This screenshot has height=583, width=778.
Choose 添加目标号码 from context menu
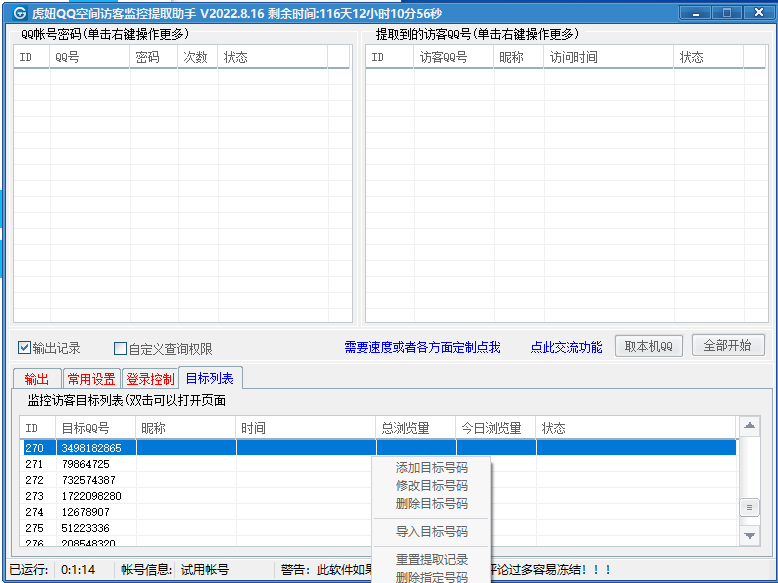[x=432, y=467]
